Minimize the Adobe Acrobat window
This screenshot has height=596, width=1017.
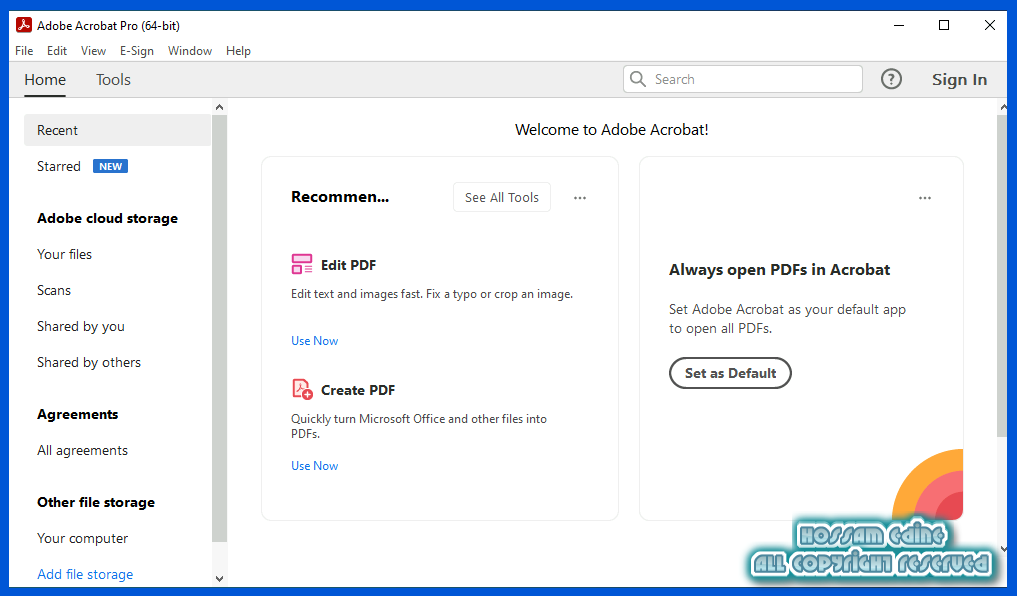pos(899,25)
